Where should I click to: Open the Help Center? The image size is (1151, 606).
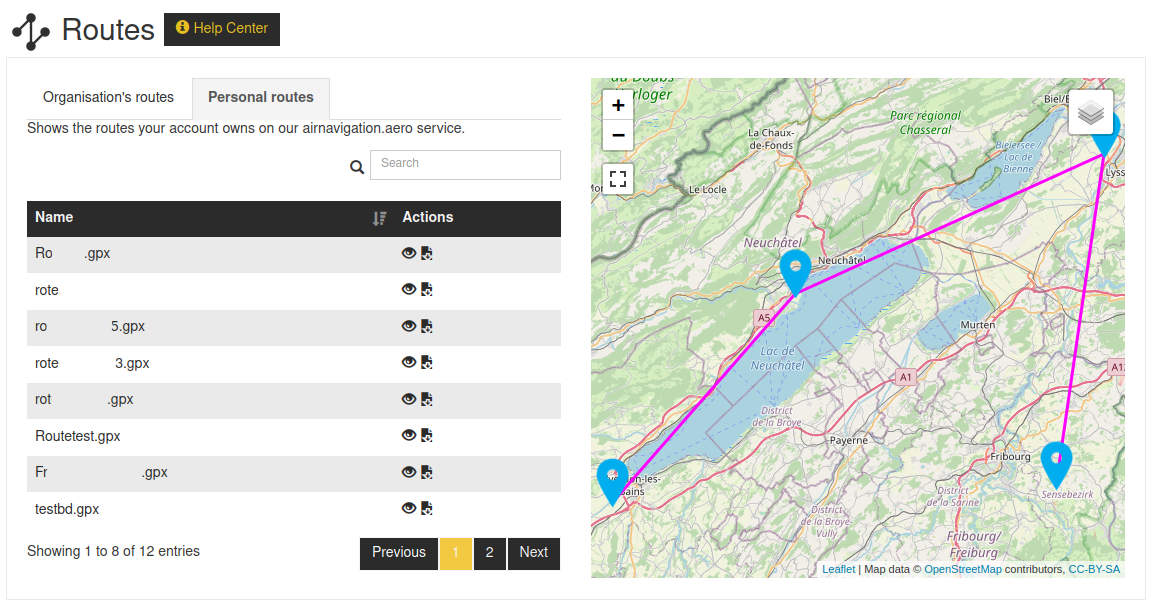[x=222, y=29]
